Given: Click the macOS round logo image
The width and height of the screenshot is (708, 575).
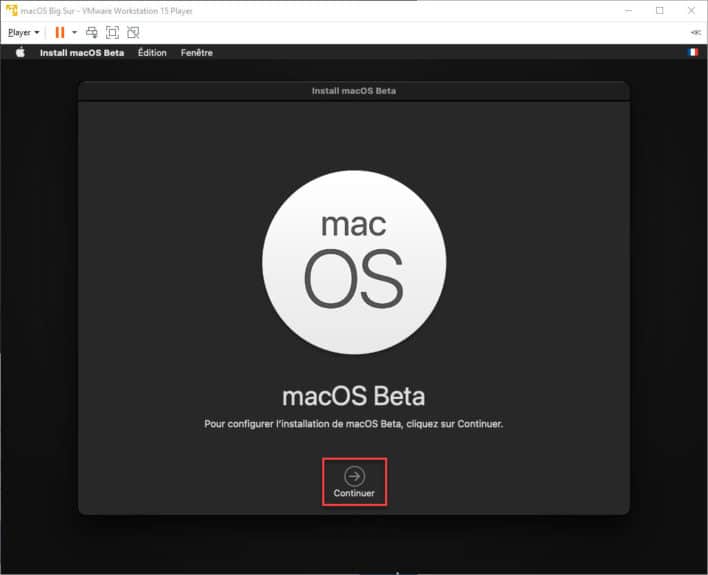Looking at the screenshot, I should coord(354,262).
